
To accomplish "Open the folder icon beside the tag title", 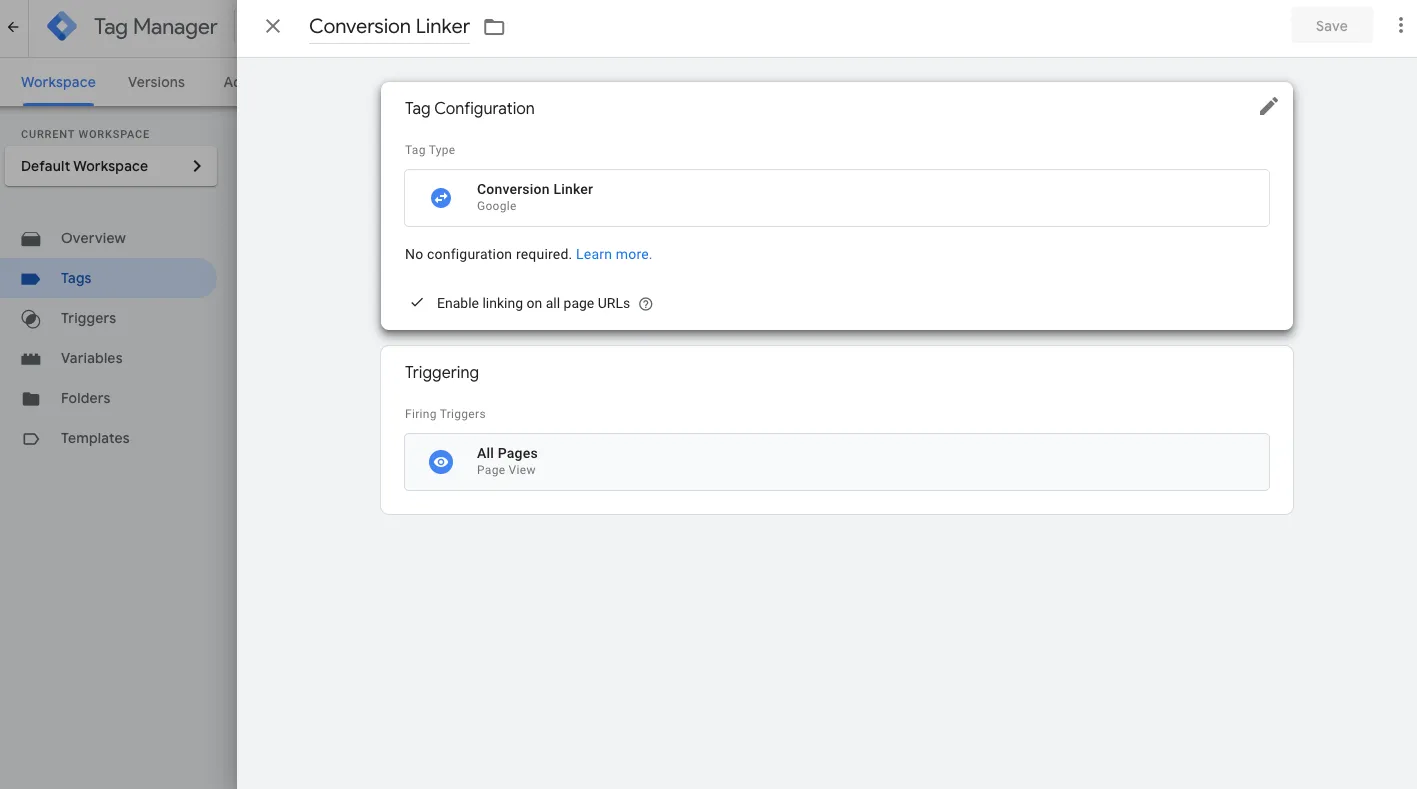I will tap(493, 27).
